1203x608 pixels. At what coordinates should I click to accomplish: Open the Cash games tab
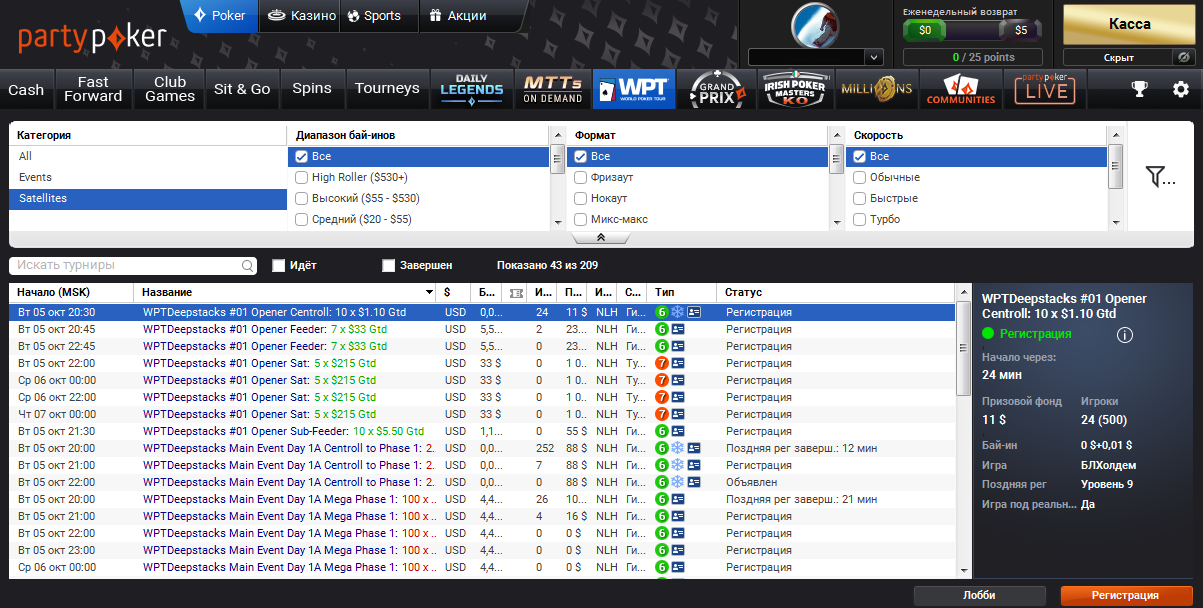coord(26,89)
